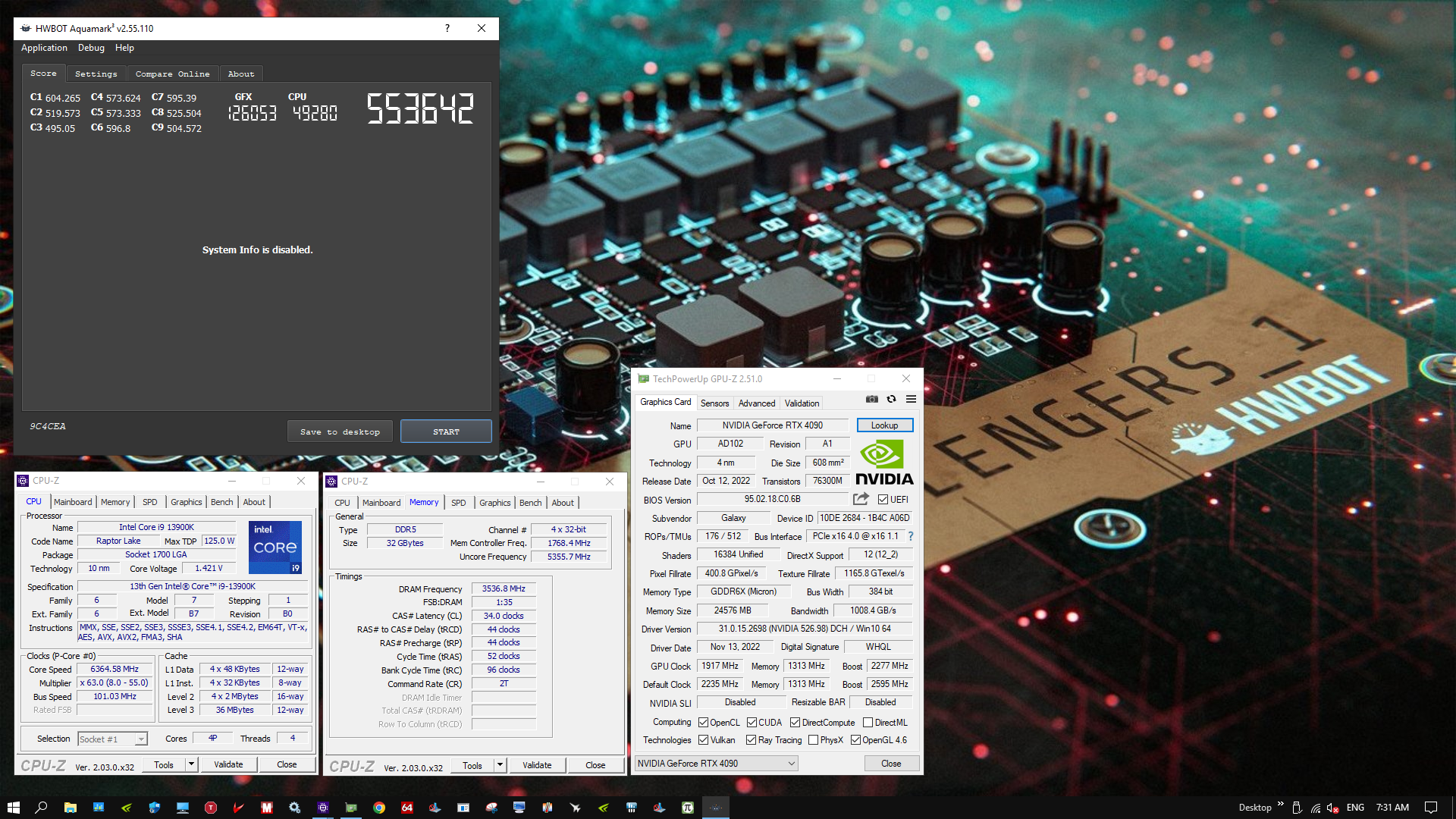1456x819 pixels.
Task: Switch to the Compare Online tab
Action: [172, 74]
